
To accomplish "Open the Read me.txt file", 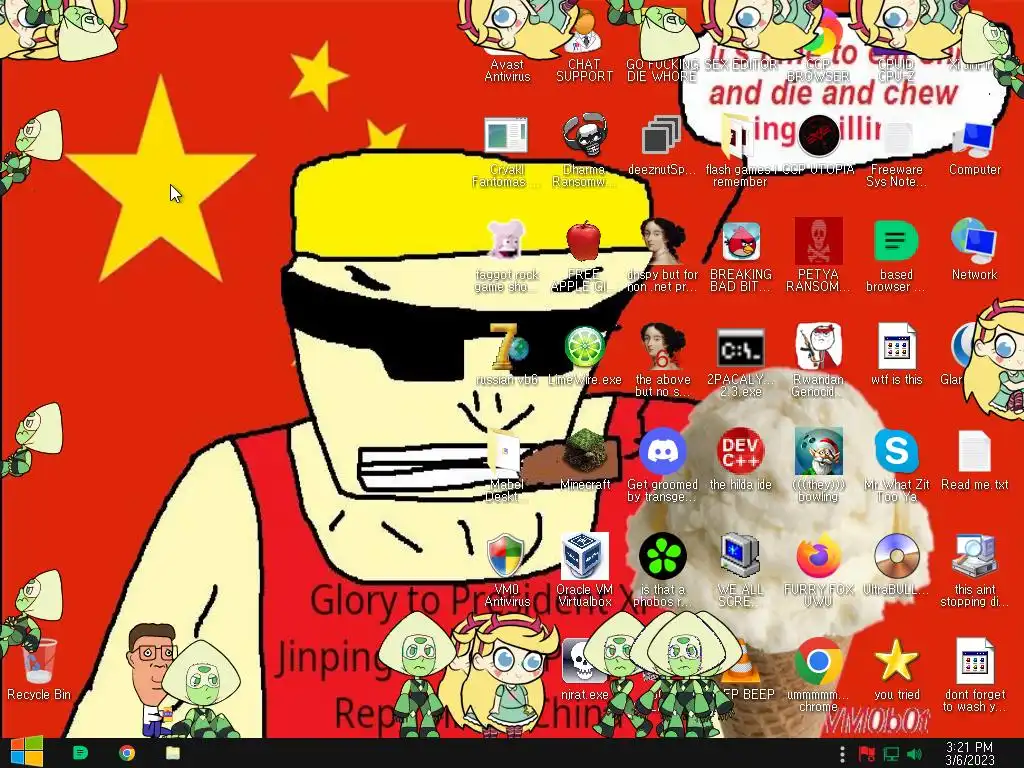I will point(974,460).
